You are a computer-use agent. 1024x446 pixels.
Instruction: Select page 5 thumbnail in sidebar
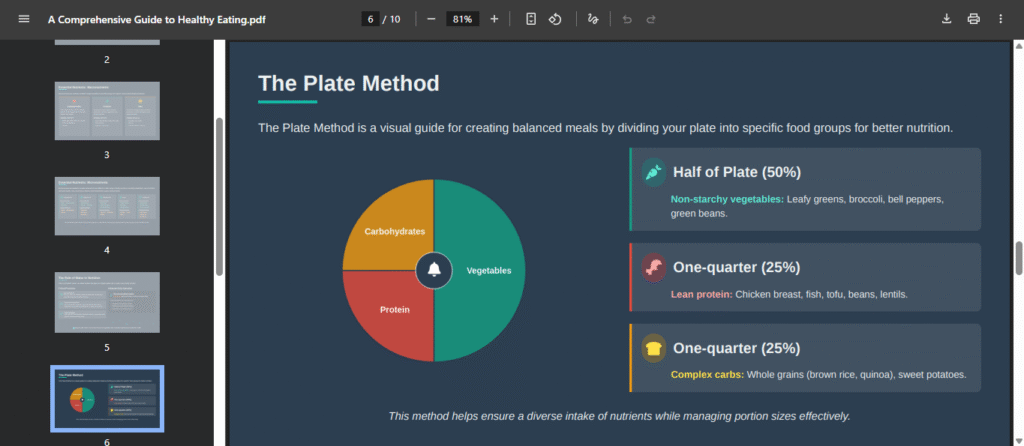tap(107, 301)
